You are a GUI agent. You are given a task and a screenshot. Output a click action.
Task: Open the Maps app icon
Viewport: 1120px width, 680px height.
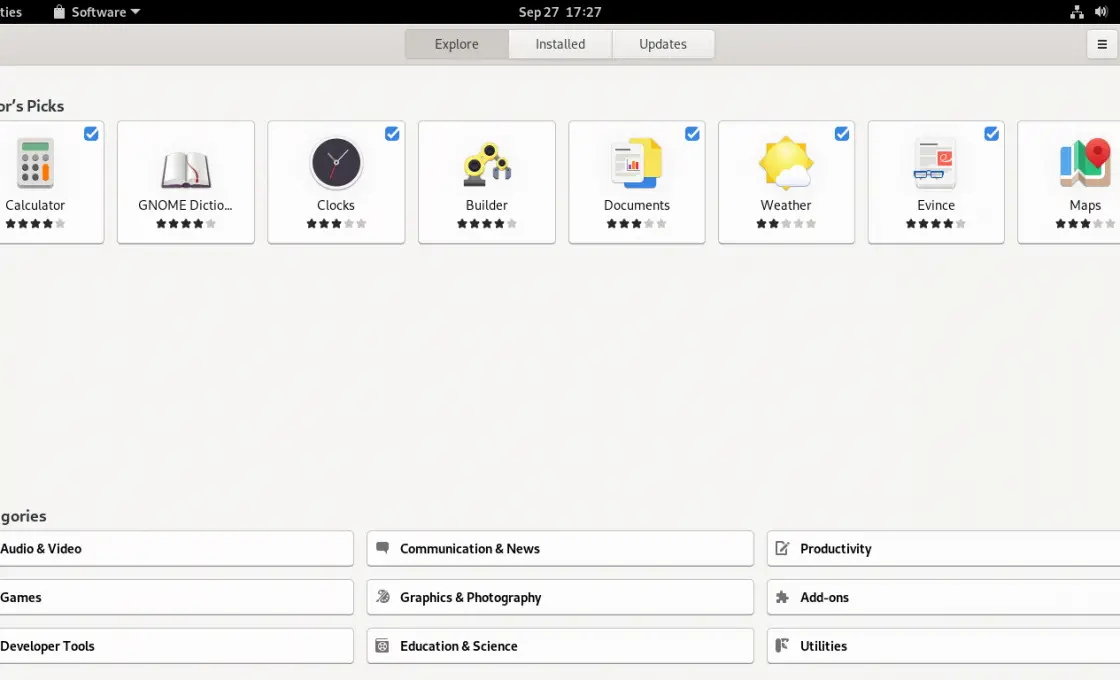click(x=1085, y=163)
